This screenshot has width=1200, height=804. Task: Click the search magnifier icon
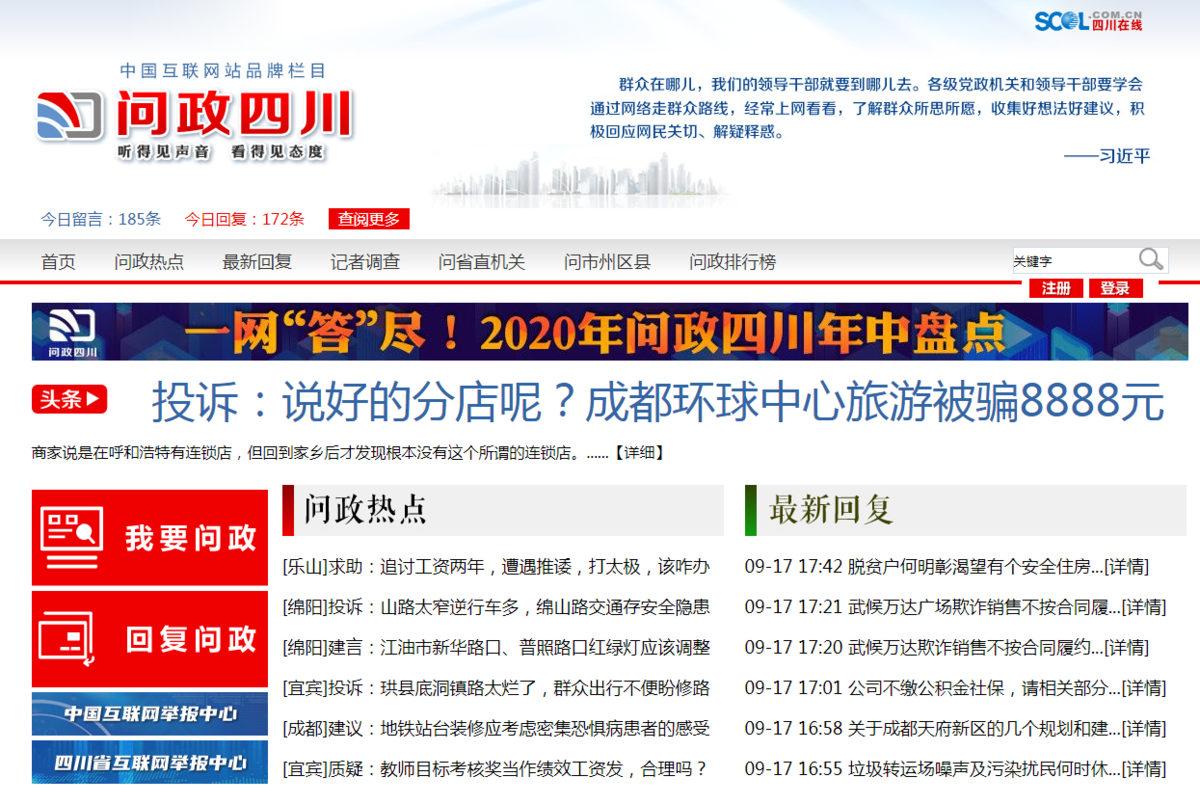tap(1151, 260)
